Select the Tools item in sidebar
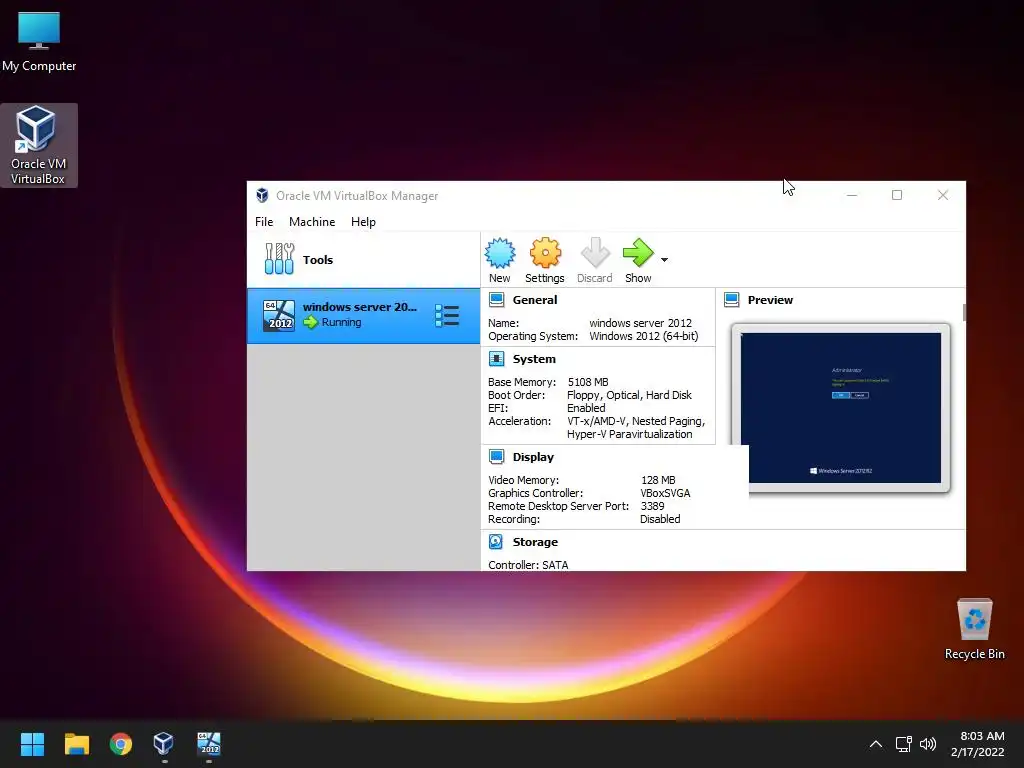 (363, 259)
